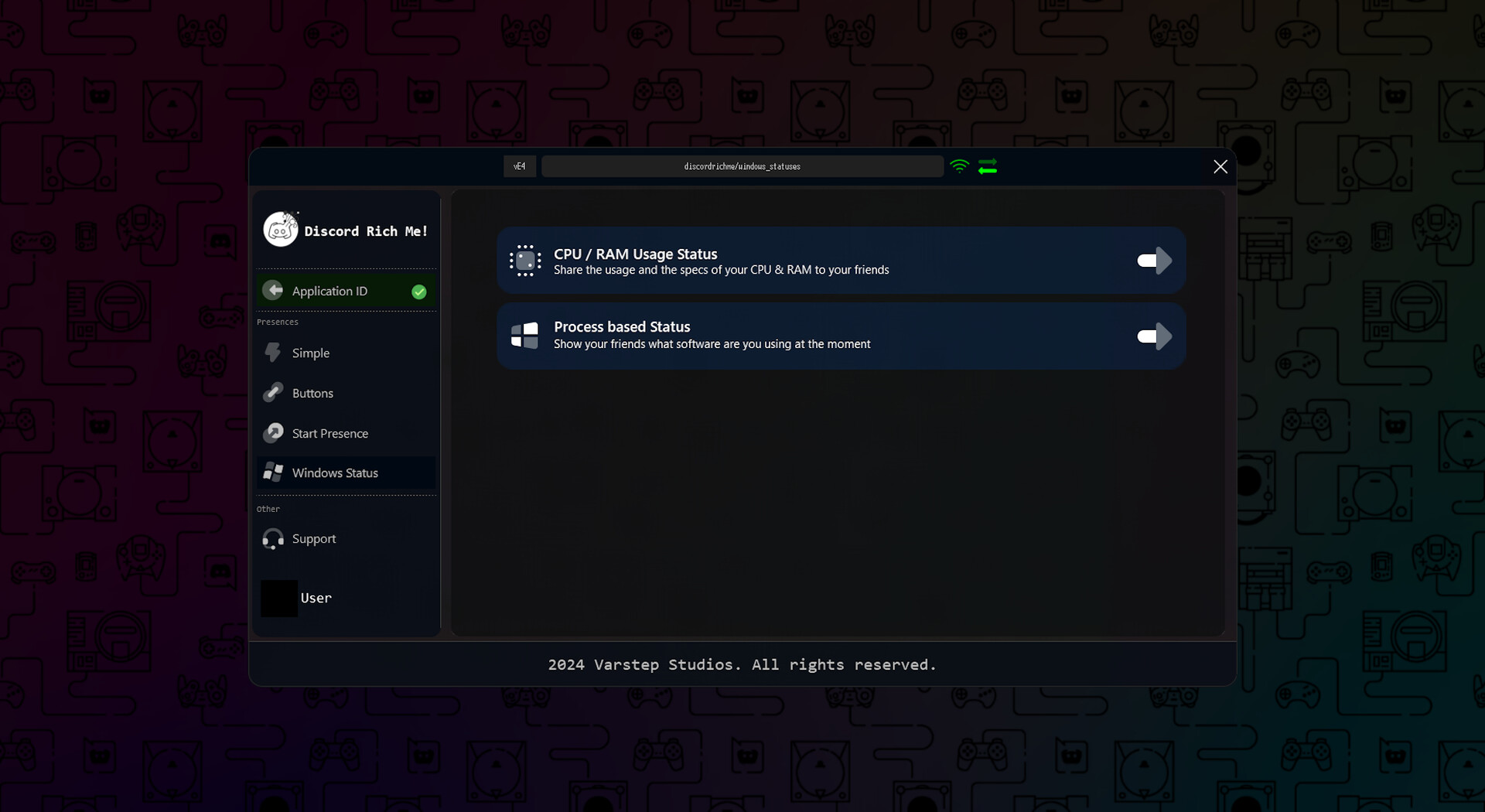Click the Process based Status heading
This screenshot has width=1485, height=812.
pyautogui.click(x=622, y=326)
